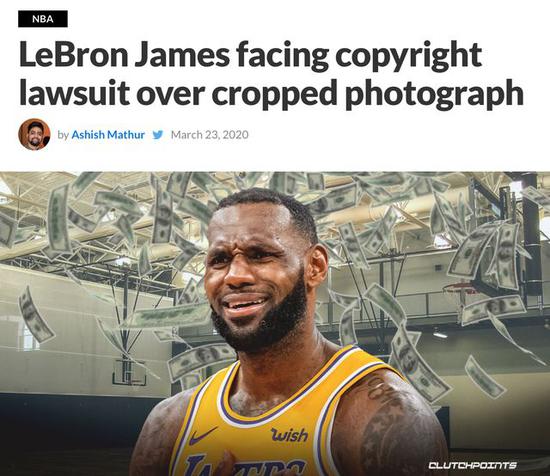Screen dimensions: 550x476
Task: Click the word "copyright" in the headline
Action: tap(408, 56)
